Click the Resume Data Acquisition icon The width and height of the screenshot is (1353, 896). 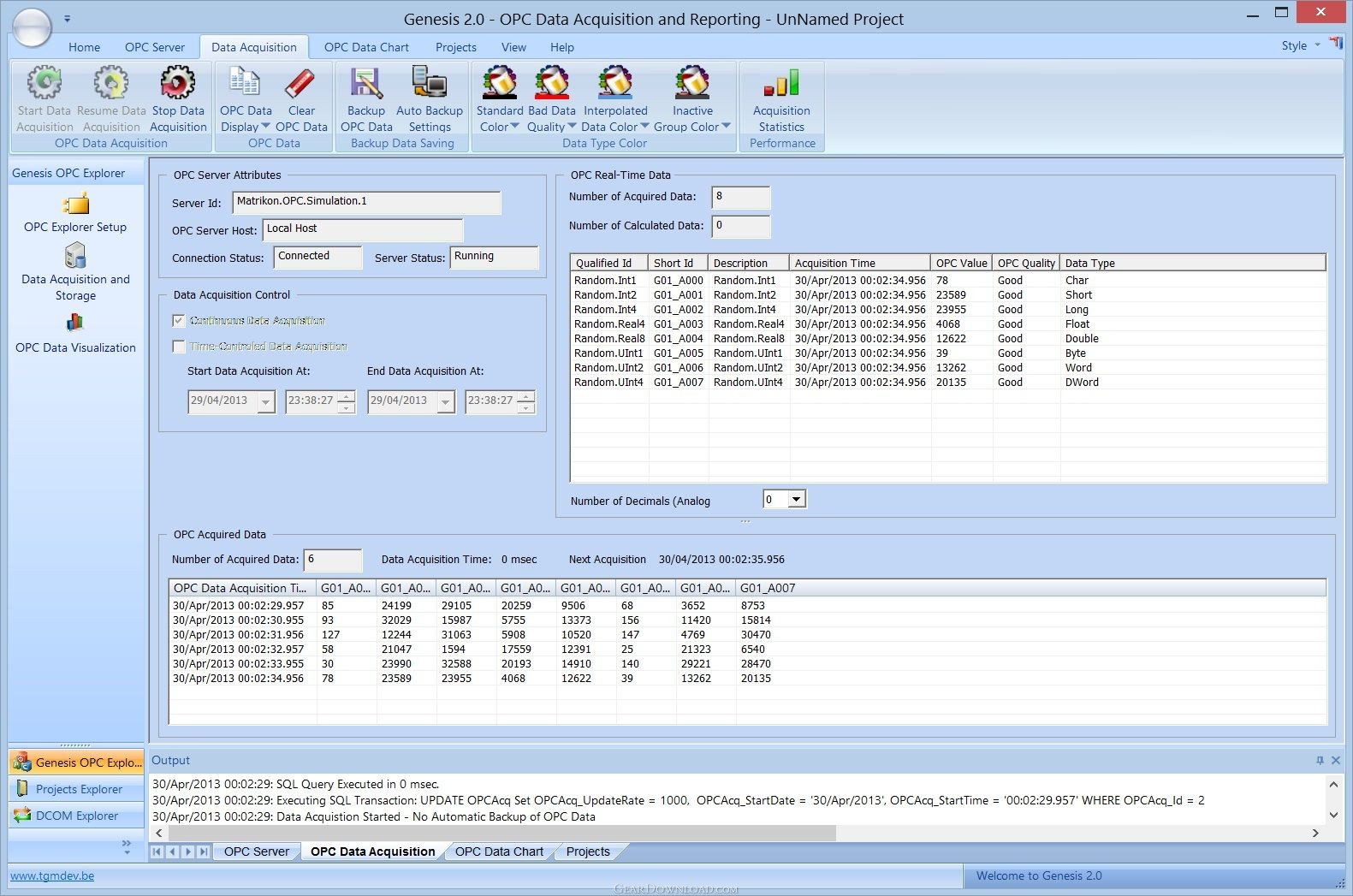(x=111, y=83)
